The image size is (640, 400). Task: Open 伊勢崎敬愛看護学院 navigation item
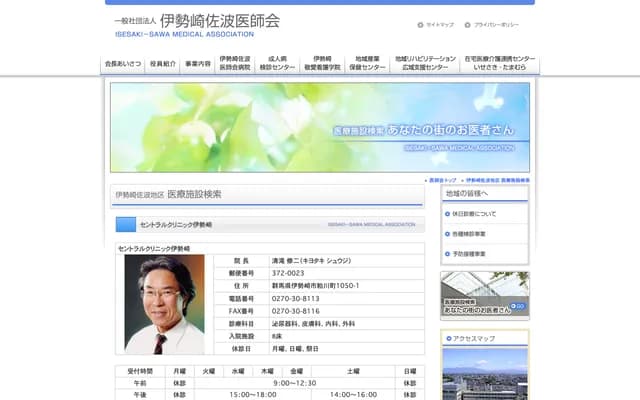tap(322, 63)
